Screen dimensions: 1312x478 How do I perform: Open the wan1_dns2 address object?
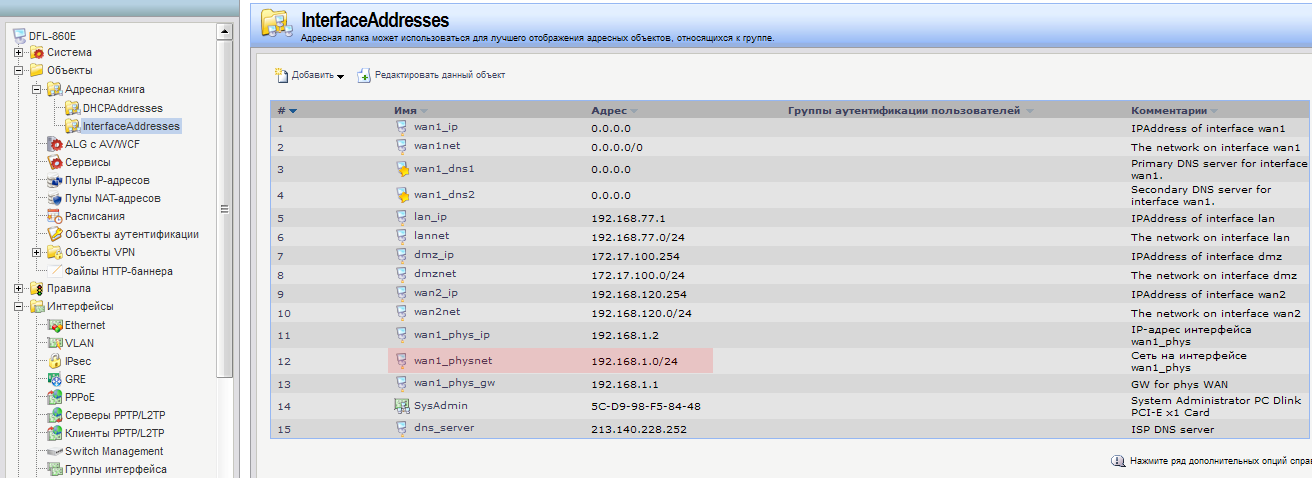tap(444, 195)
